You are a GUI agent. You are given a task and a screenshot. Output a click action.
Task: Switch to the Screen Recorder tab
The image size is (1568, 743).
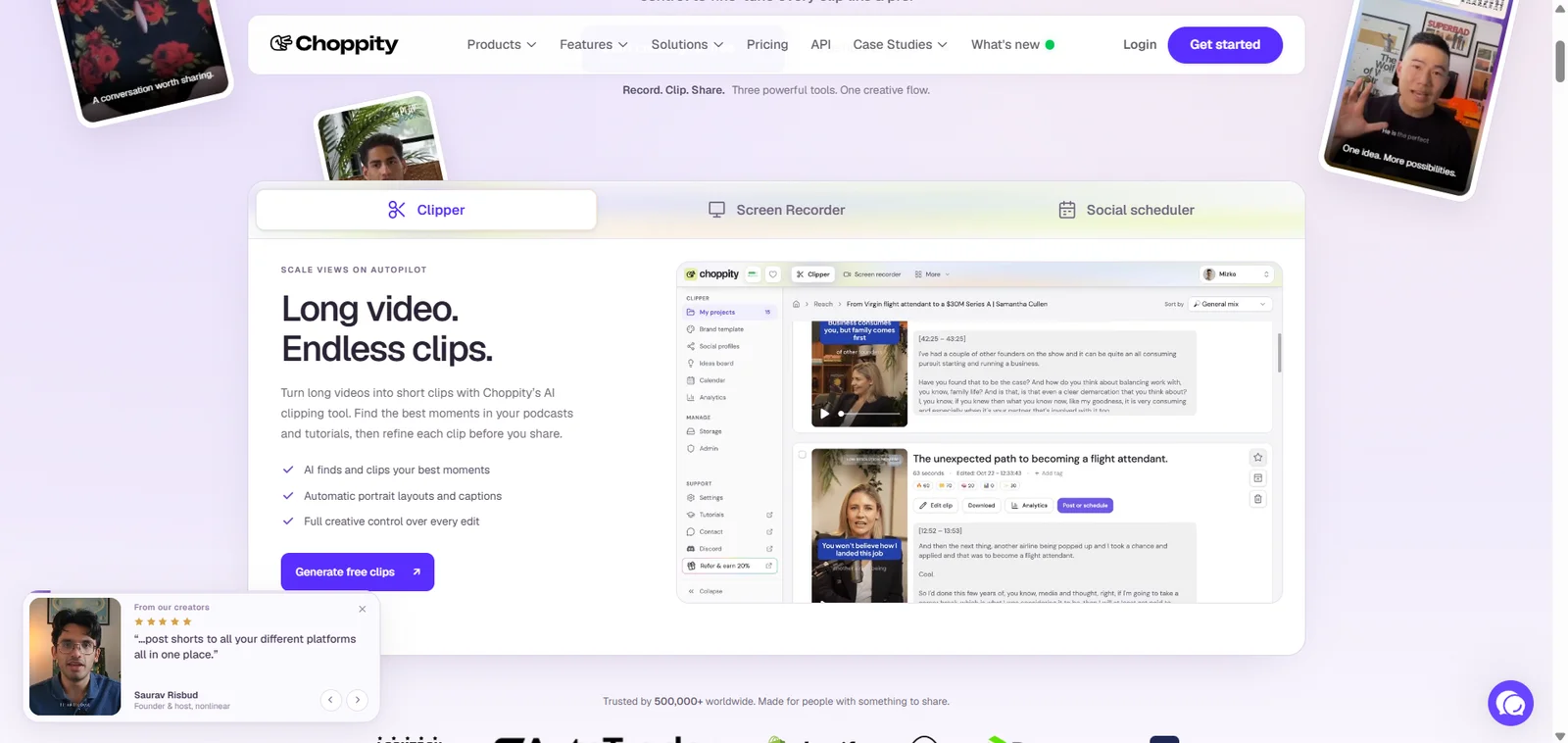776,210
